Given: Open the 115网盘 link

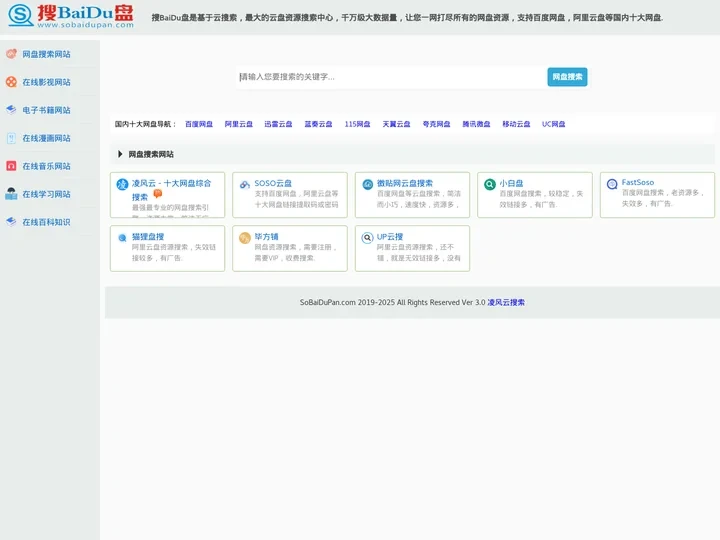Looking at the screenshot, I should (x=357, y=124).
